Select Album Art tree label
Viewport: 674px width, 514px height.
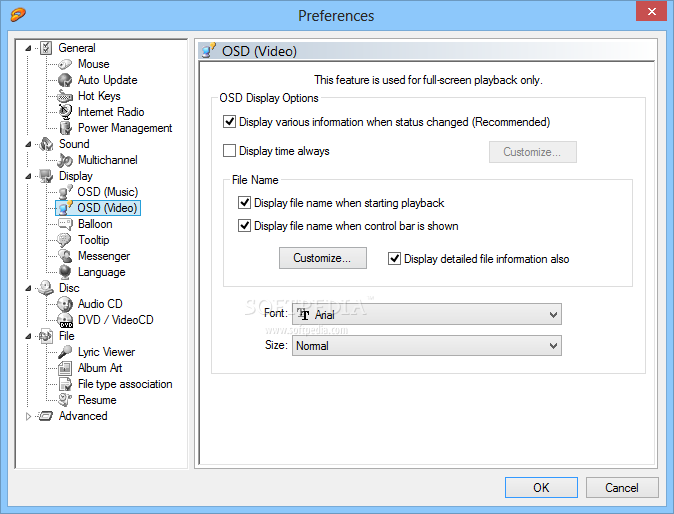point(100,368)
